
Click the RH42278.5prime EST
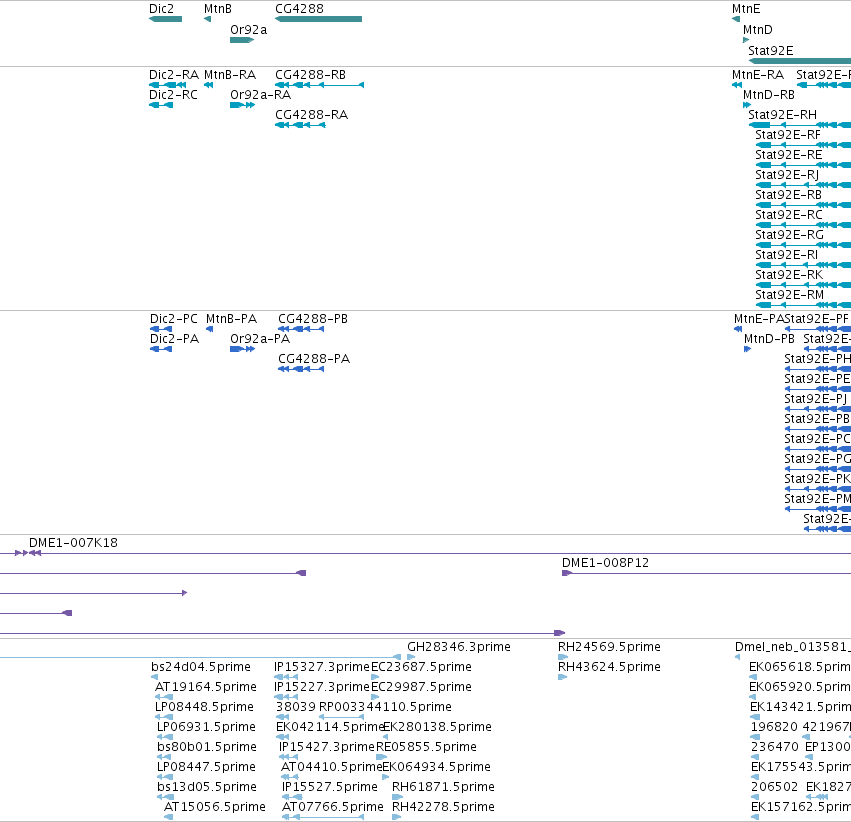click(397, 817)
